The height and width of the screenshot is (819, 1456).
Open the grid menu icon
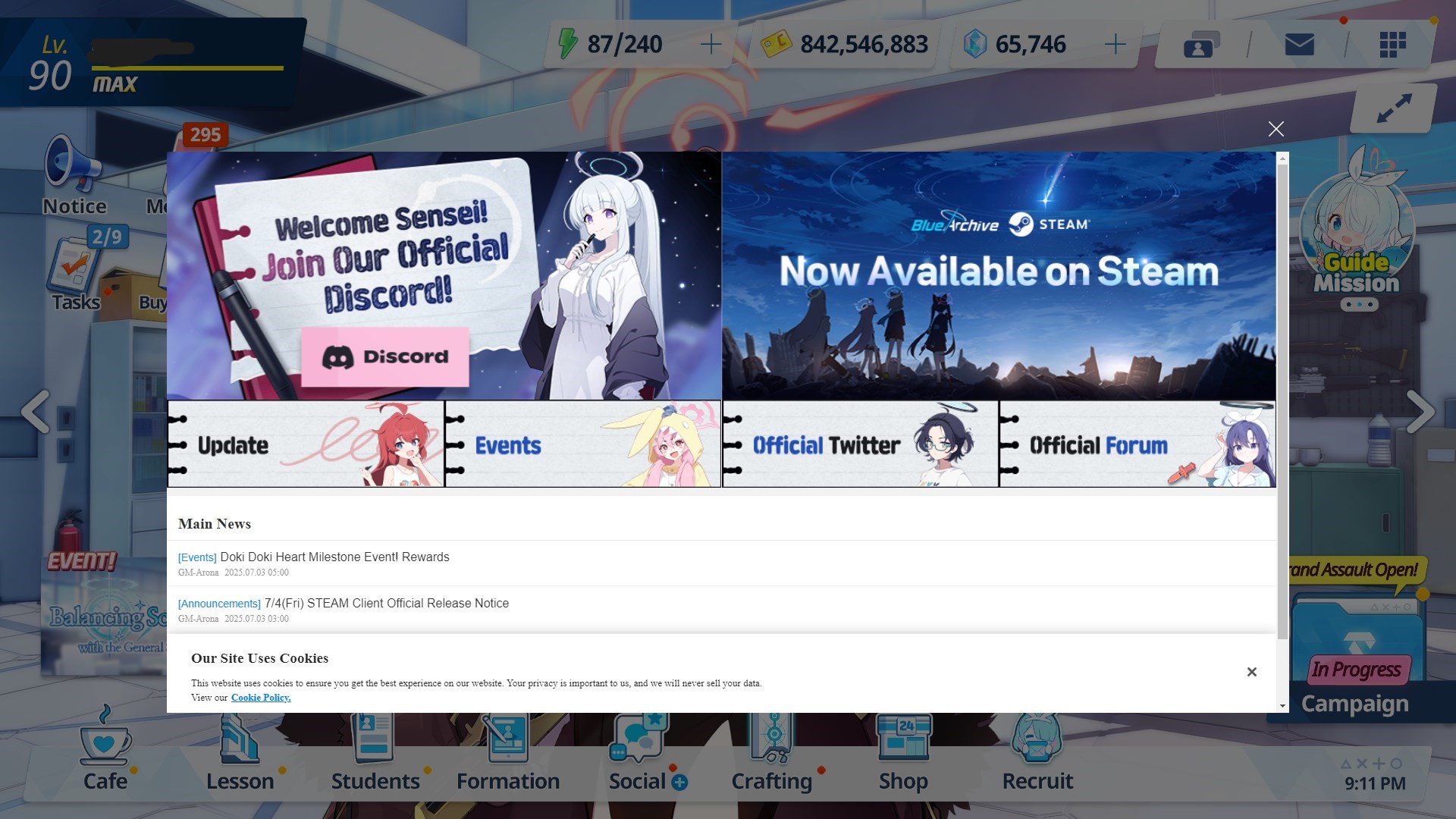coord(1392,45)
